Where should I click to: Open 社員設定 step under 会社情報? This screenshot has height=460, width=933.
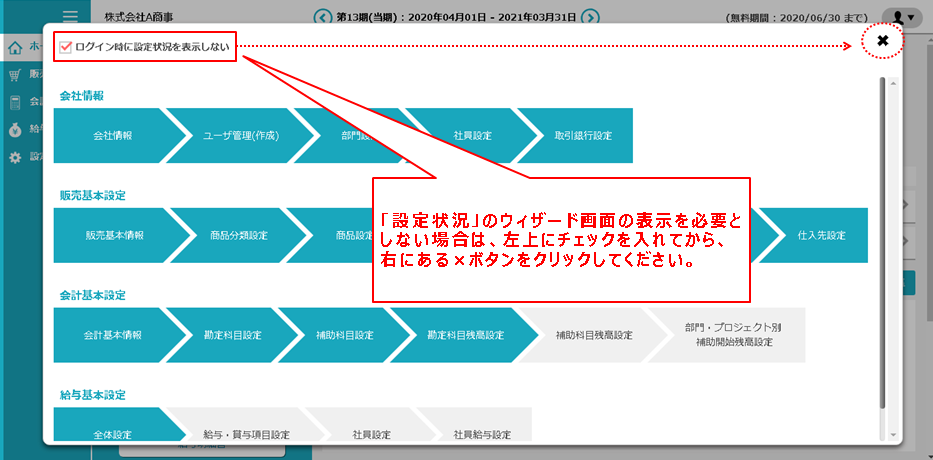coord(472,136)
